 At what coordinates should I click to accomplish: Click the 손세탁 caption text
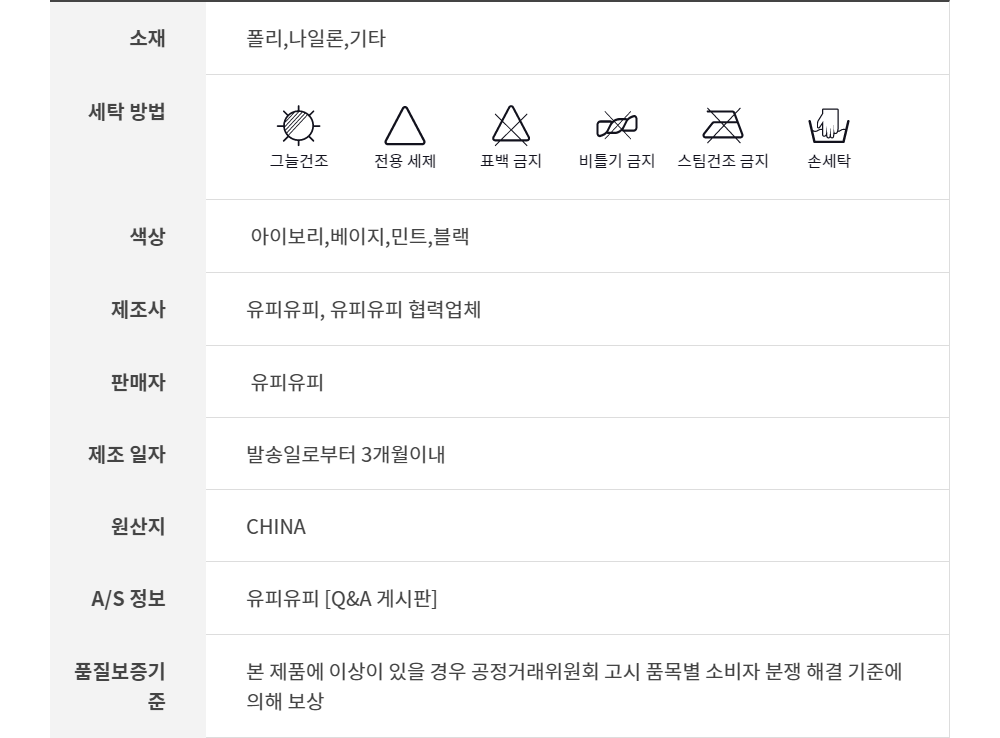click(828, 161)
